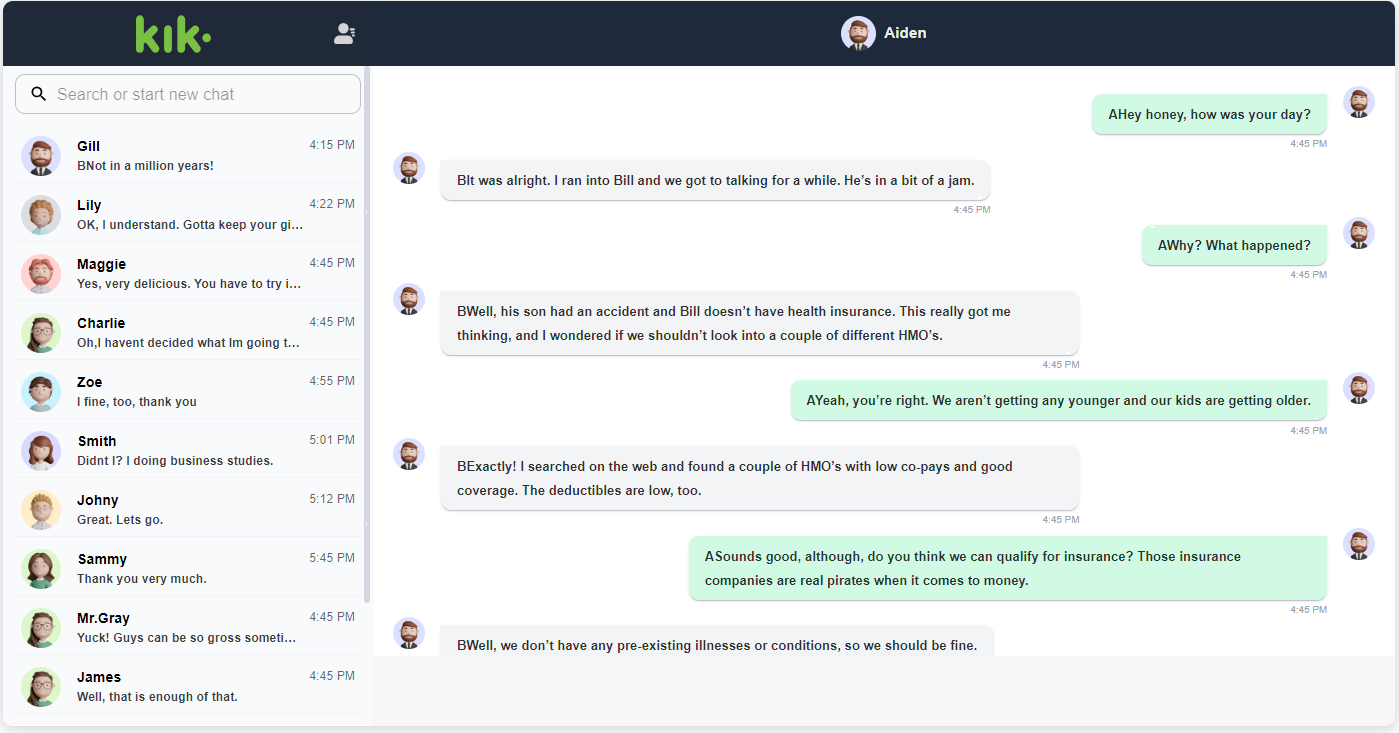
Task: Click Aiden's avatar in the chat header
Action: click(858, 32)
